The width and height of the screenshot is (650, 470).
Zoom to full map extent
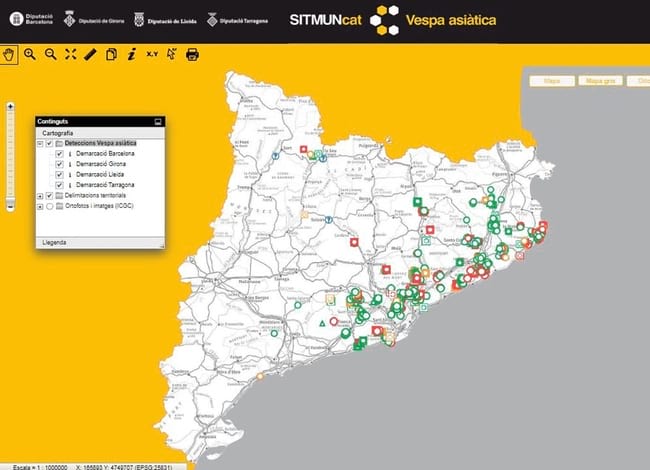tap(70, 54)
